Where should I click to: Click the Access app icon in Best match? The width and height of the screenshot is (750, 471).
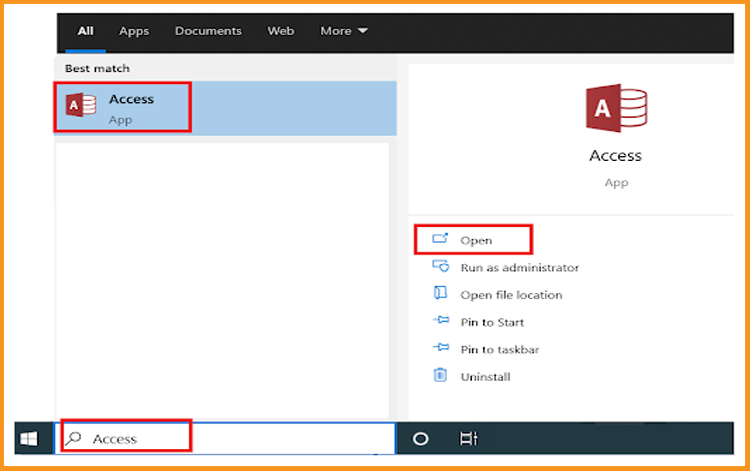tap(81, 105)
